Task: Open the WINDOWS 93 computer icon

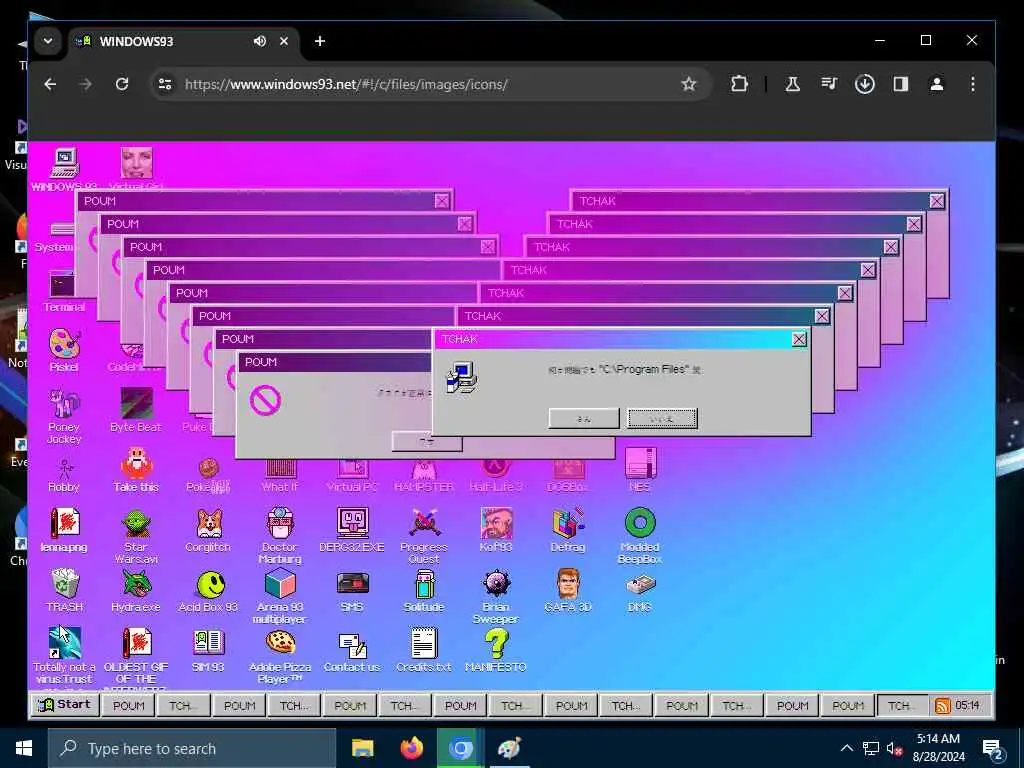Action: tap(64, 169)
